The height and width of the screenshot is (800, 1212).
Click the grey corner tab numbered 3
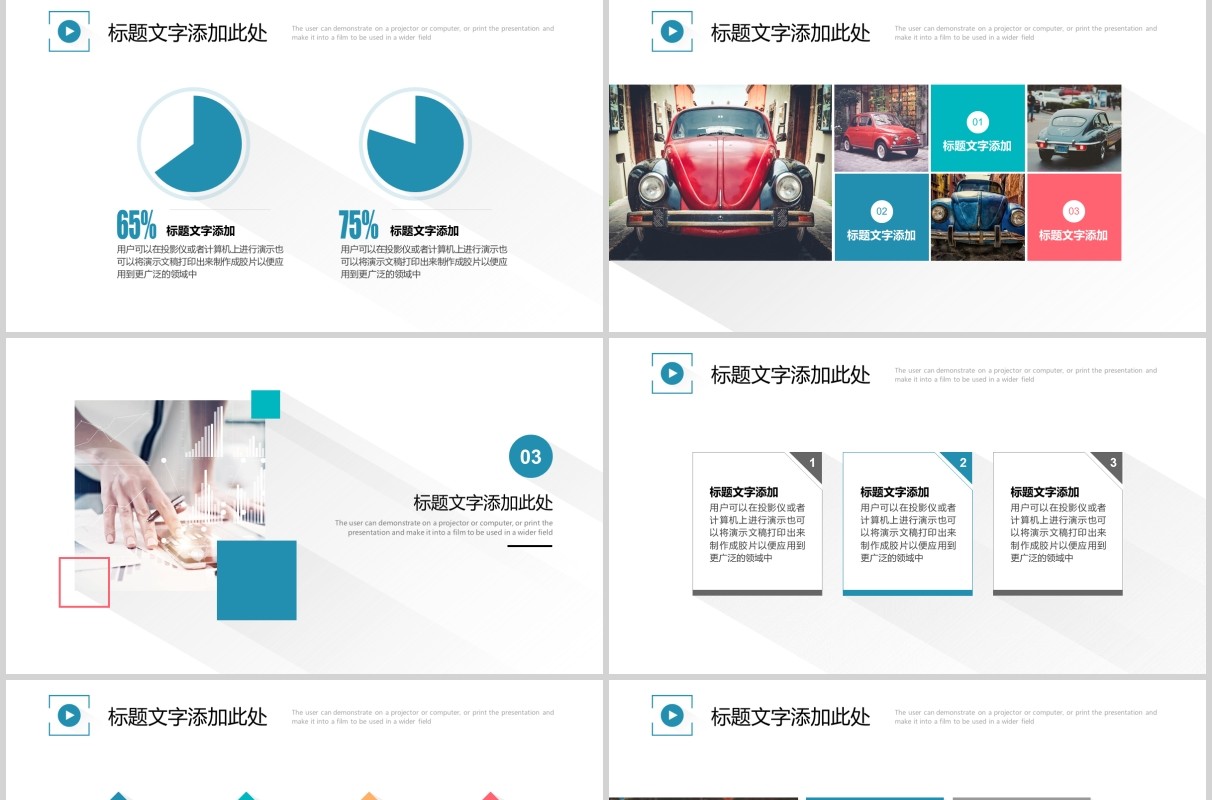point(1106,469)
